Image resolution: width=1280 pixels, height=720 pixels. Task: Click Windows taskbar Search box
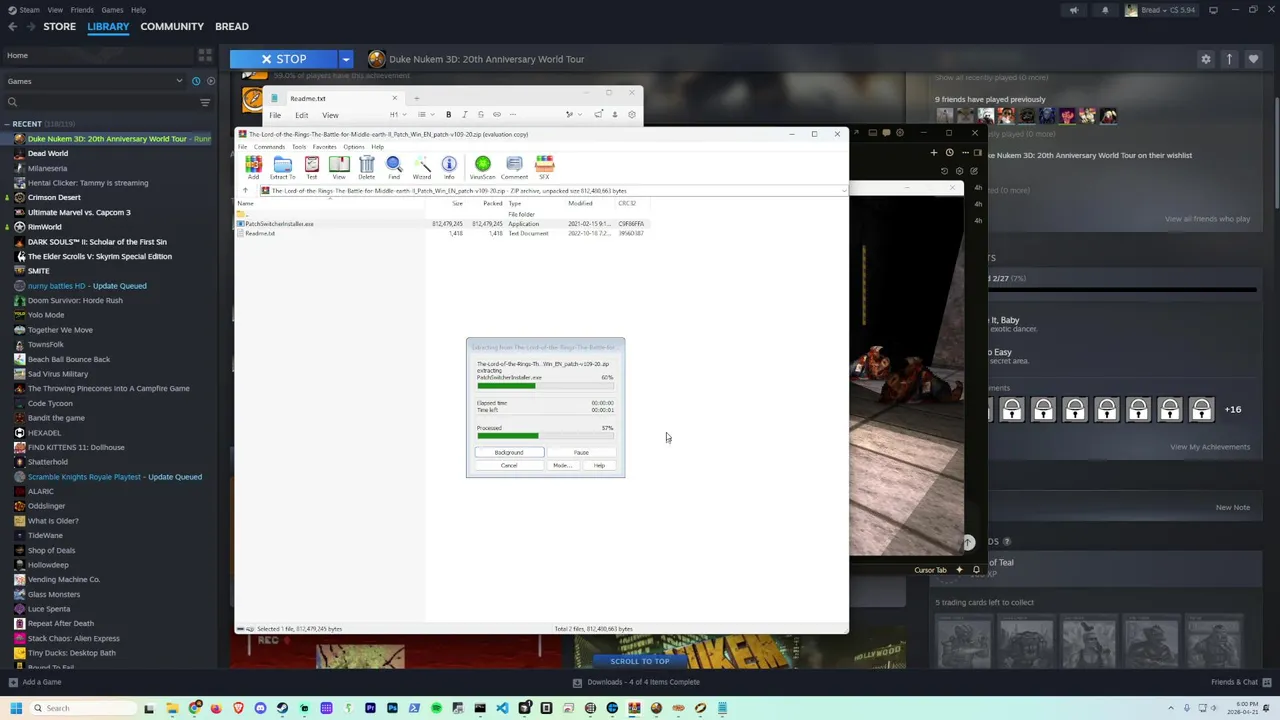[x=84, y=708]
